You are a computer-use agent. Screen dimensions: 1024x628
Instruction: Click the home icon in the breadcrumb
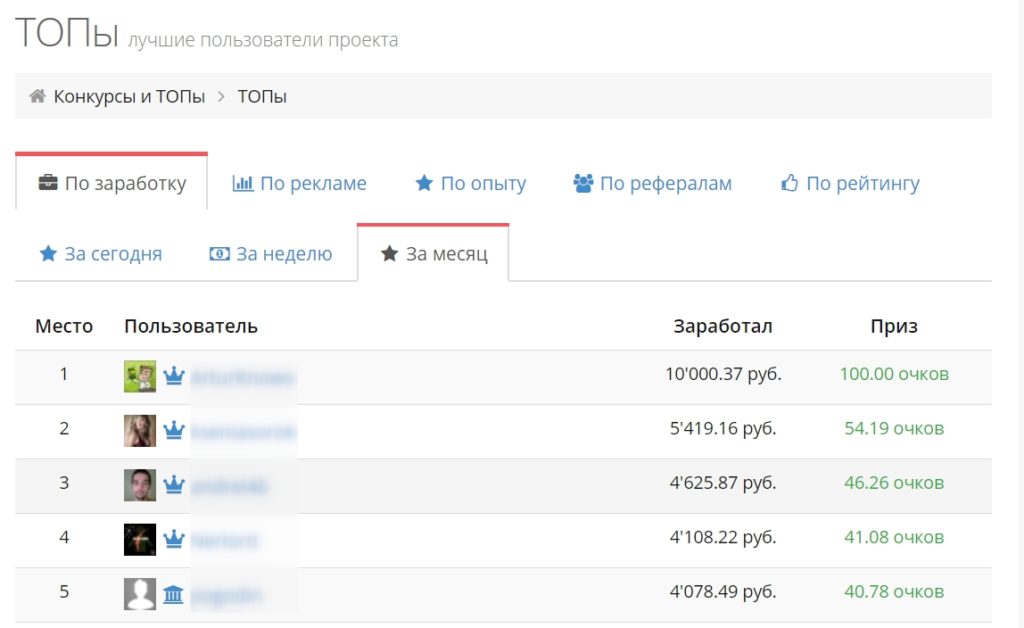pyautogui.click(x=37, y=97)
